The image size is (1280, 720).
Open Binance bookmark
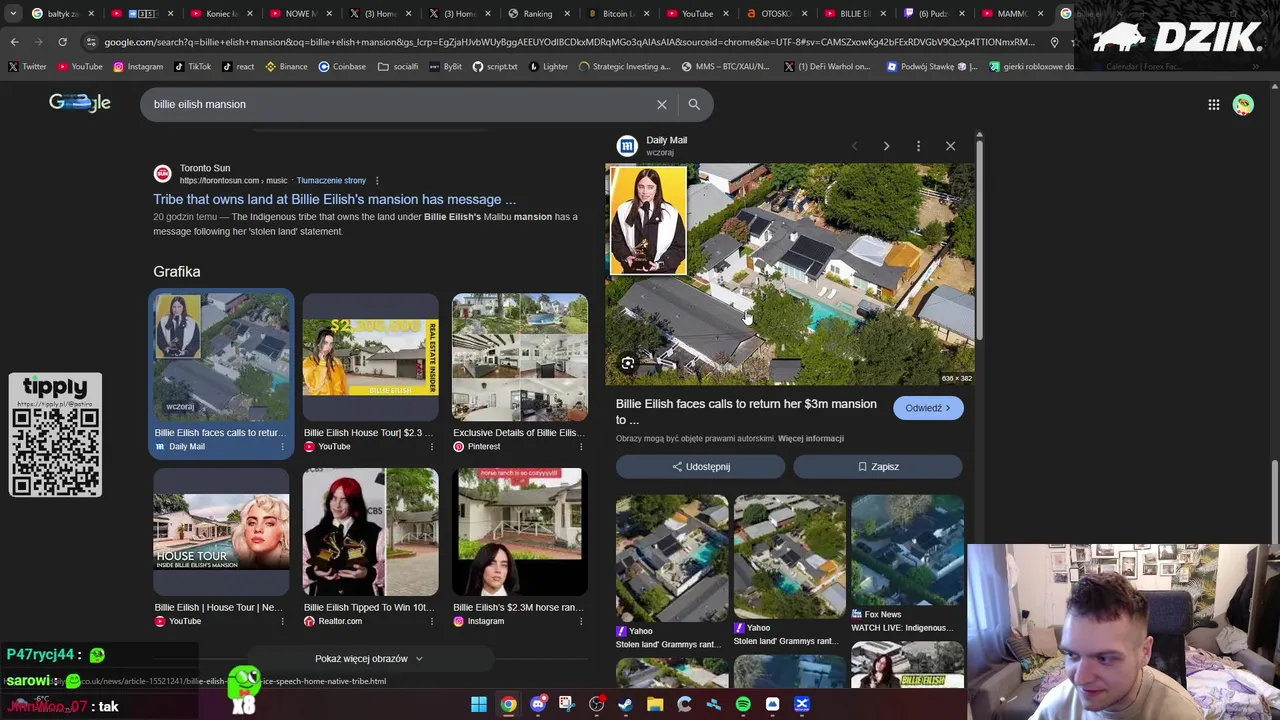click(x=286, y=67)
